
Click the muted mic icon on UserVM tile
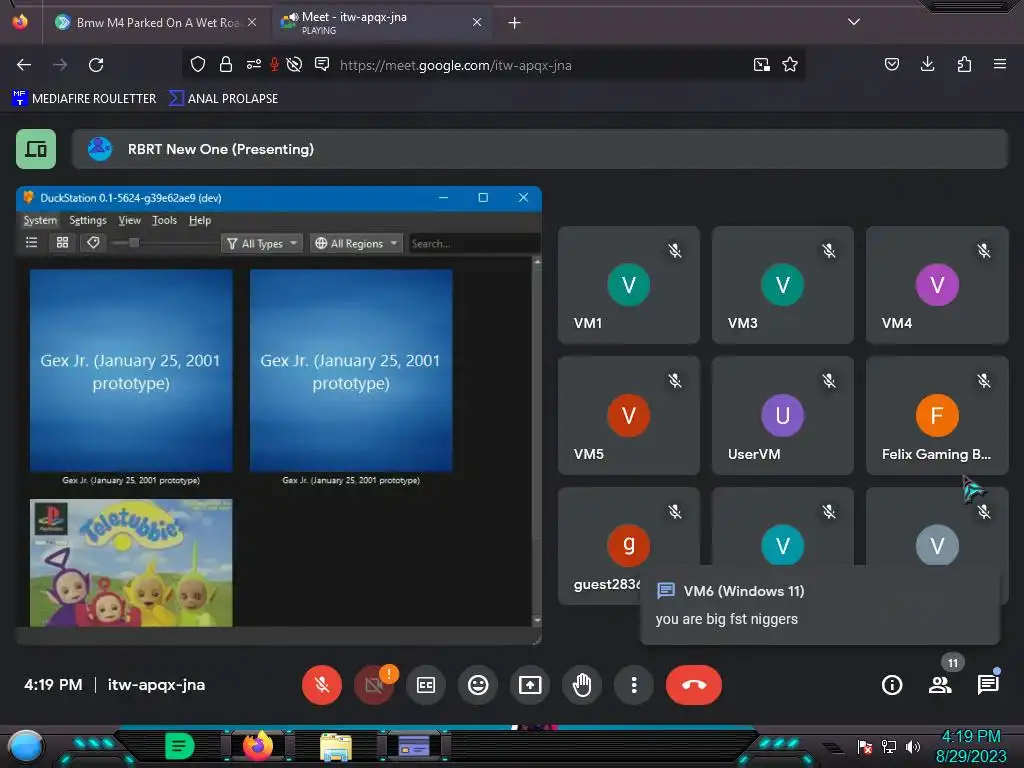(x=829, y=381)
